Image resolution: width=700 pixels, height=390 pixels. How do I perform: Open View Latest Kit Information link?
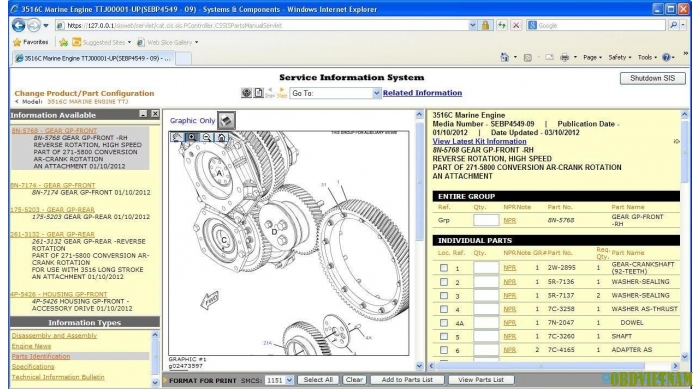pos(479,141)
